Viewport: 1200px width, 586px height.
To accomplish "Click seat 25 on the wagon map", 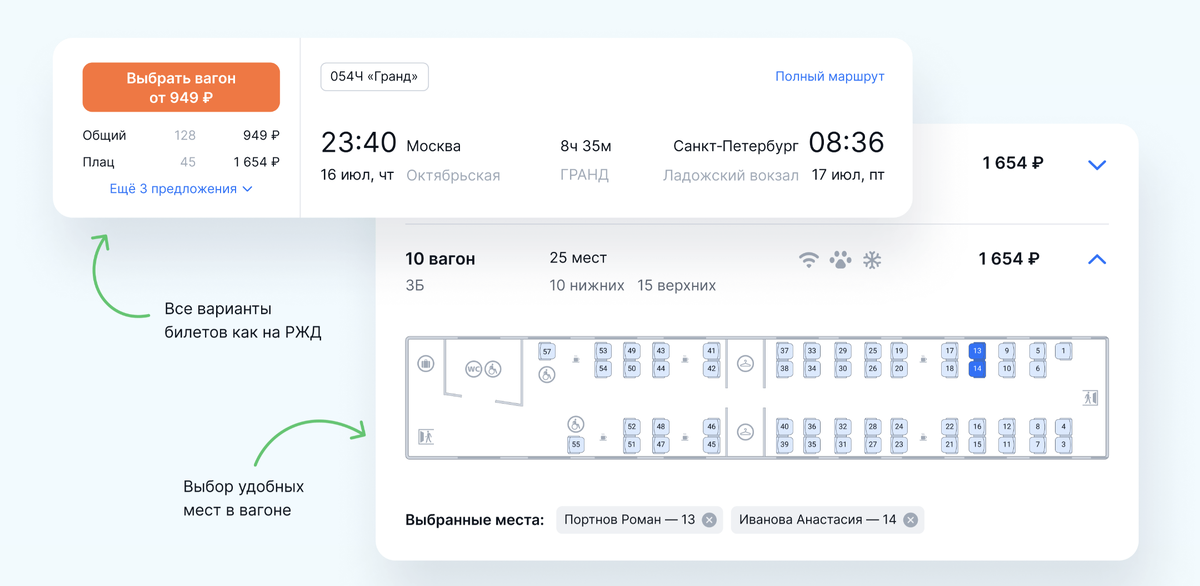I will (x=872, y=351).
